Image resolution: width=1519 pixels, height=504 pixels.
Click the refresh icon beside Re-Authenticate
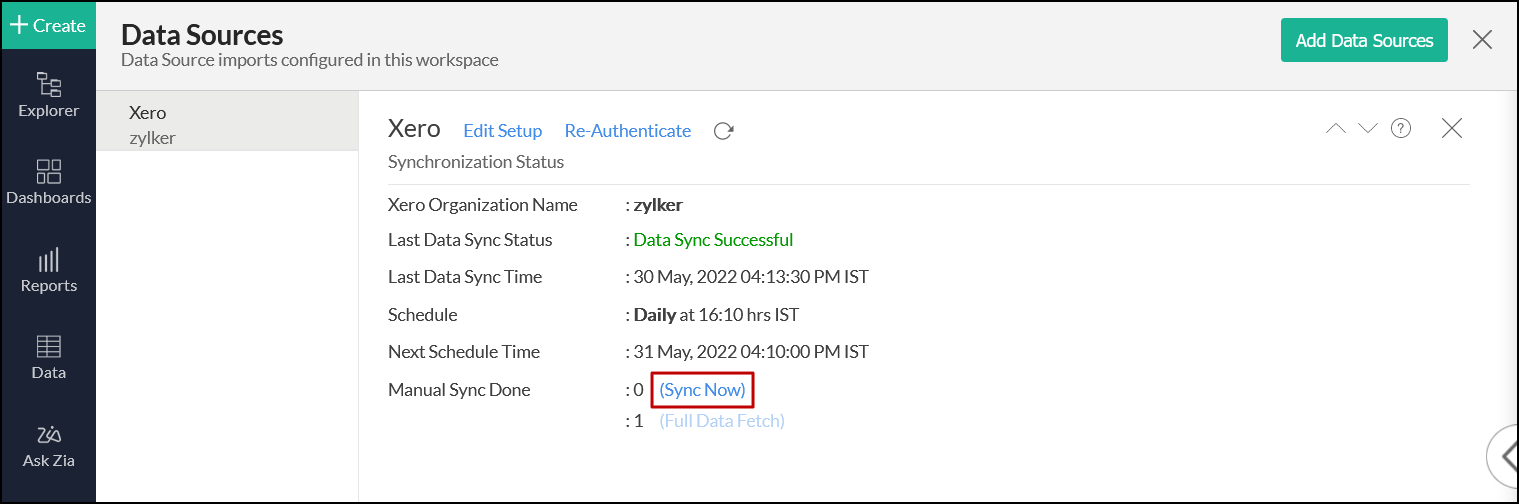tap(724, 131)
